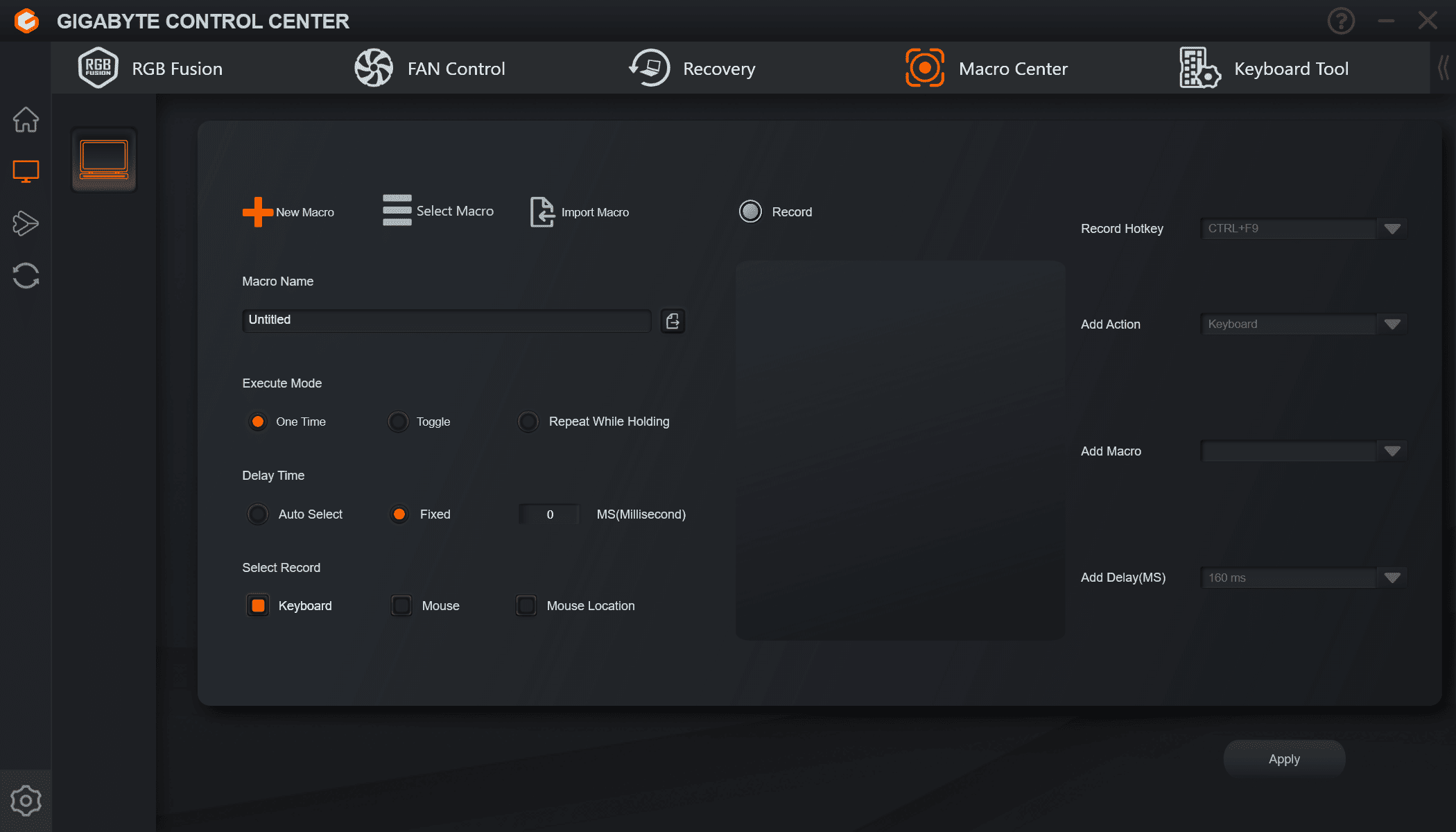Click the 'Select Record' heading

[x=281, y=568]
